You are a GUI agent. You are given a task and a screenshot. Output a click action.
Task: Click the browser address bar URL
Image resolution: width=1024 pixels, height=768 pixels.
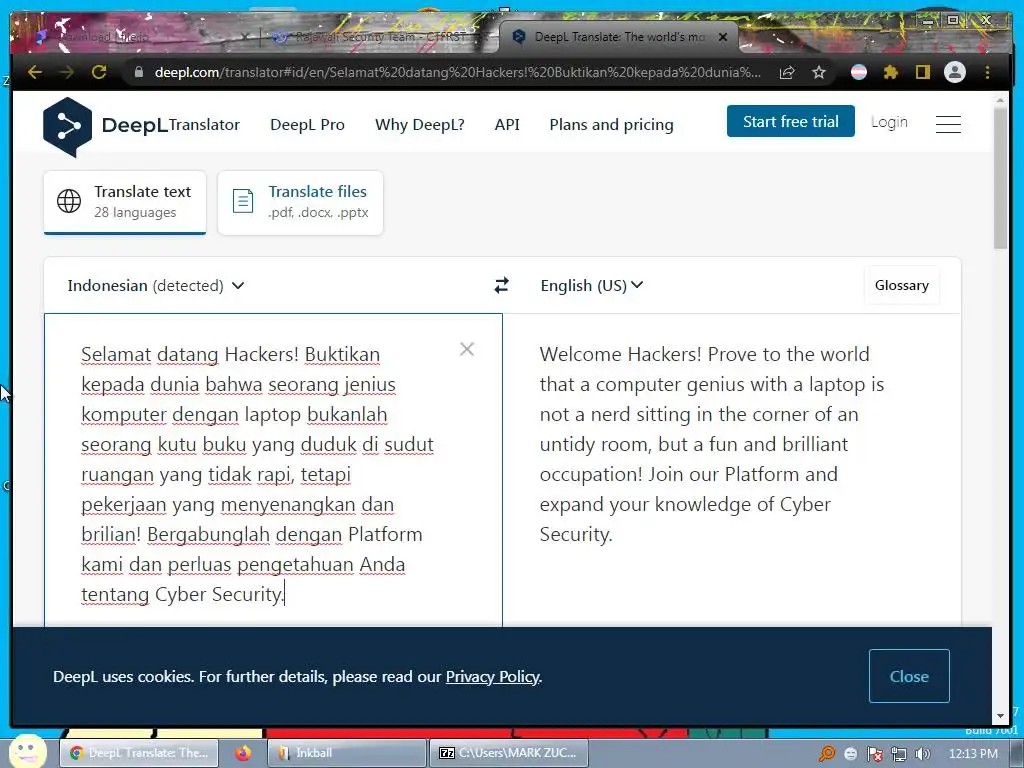457,72
